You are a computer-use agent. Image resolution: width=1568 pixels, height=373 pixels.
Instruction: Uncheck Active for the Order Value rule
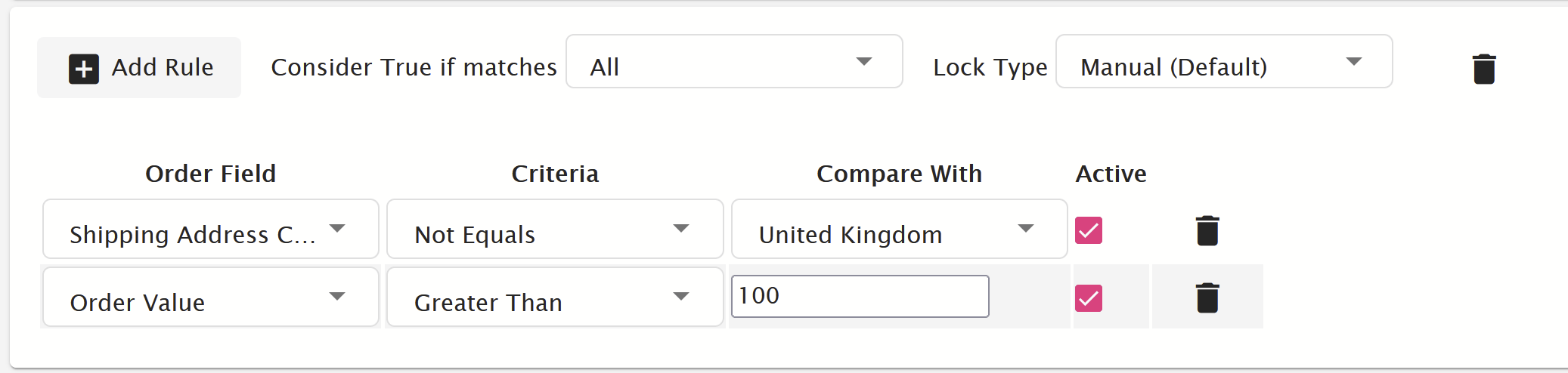coord(1089,298)
